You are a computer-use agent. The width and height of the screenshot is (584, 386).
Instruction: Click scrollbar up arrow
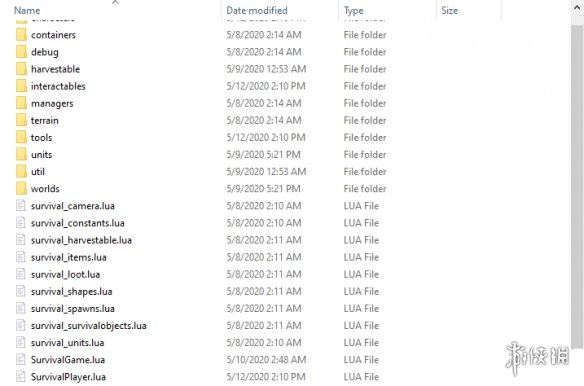point(577,8)
